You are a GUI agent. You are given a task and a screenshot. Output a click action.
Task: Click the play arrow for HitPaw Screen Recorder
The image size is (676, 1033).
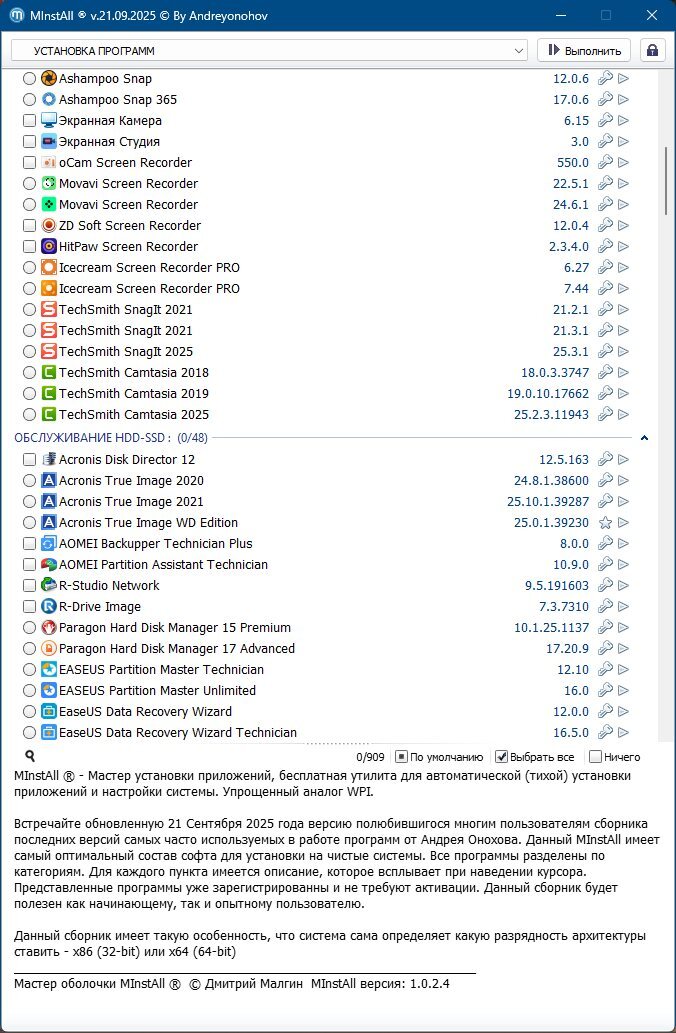[x=624, y=247]
